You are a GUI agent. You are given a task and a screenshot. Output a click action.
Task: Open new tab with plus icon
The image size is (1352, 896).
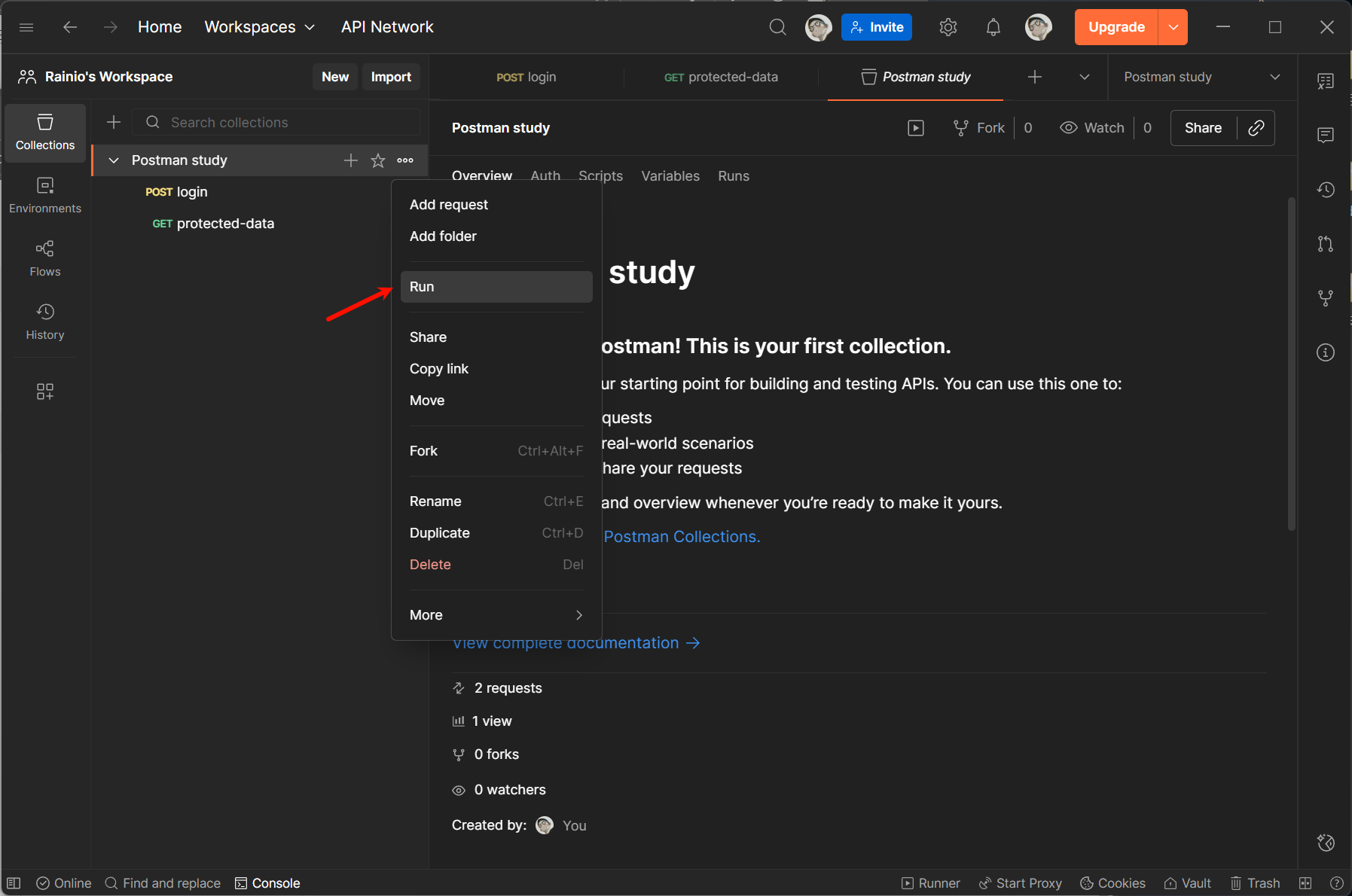pyautogui.click(x=1035, y=77)
